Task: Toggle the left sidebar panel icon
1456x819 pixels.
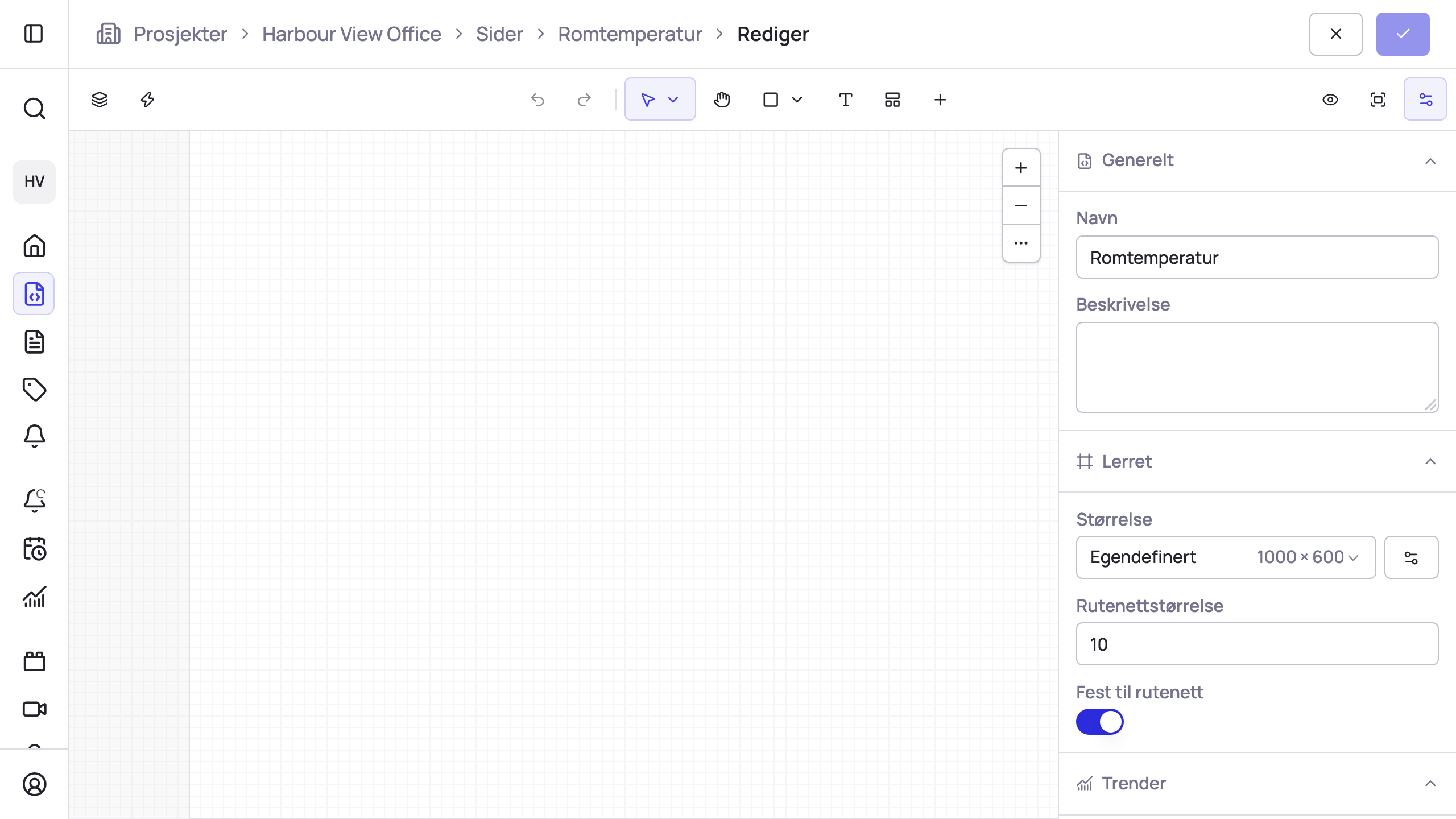Action: click(34, 34)
